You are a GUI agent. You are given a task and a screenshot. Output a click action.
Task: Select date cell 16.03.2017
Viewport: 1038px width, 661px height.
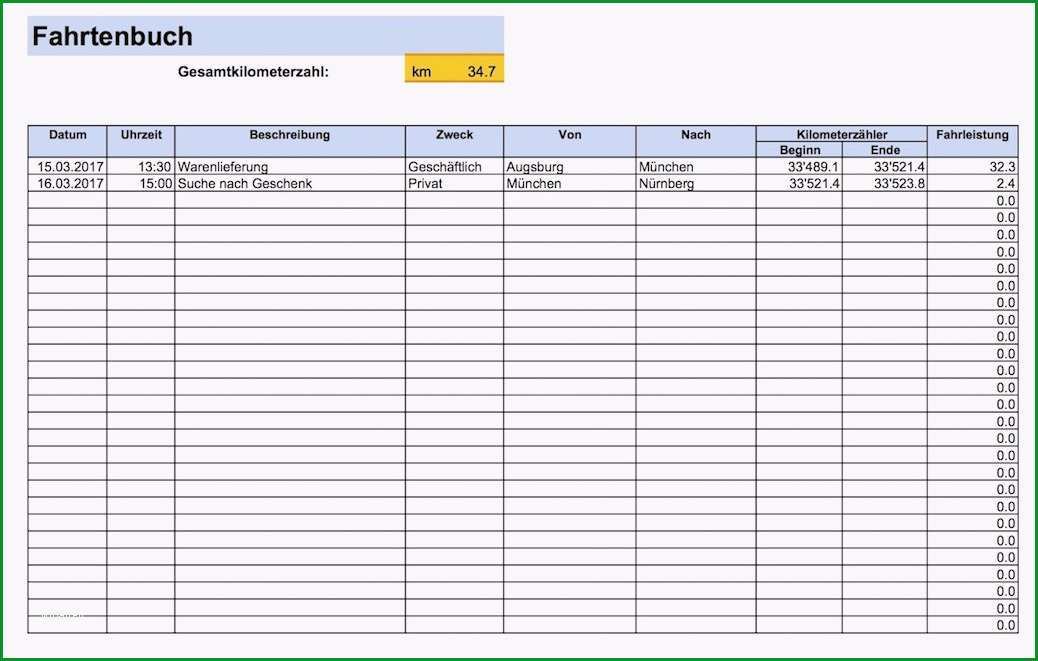[x=68, y=183]
